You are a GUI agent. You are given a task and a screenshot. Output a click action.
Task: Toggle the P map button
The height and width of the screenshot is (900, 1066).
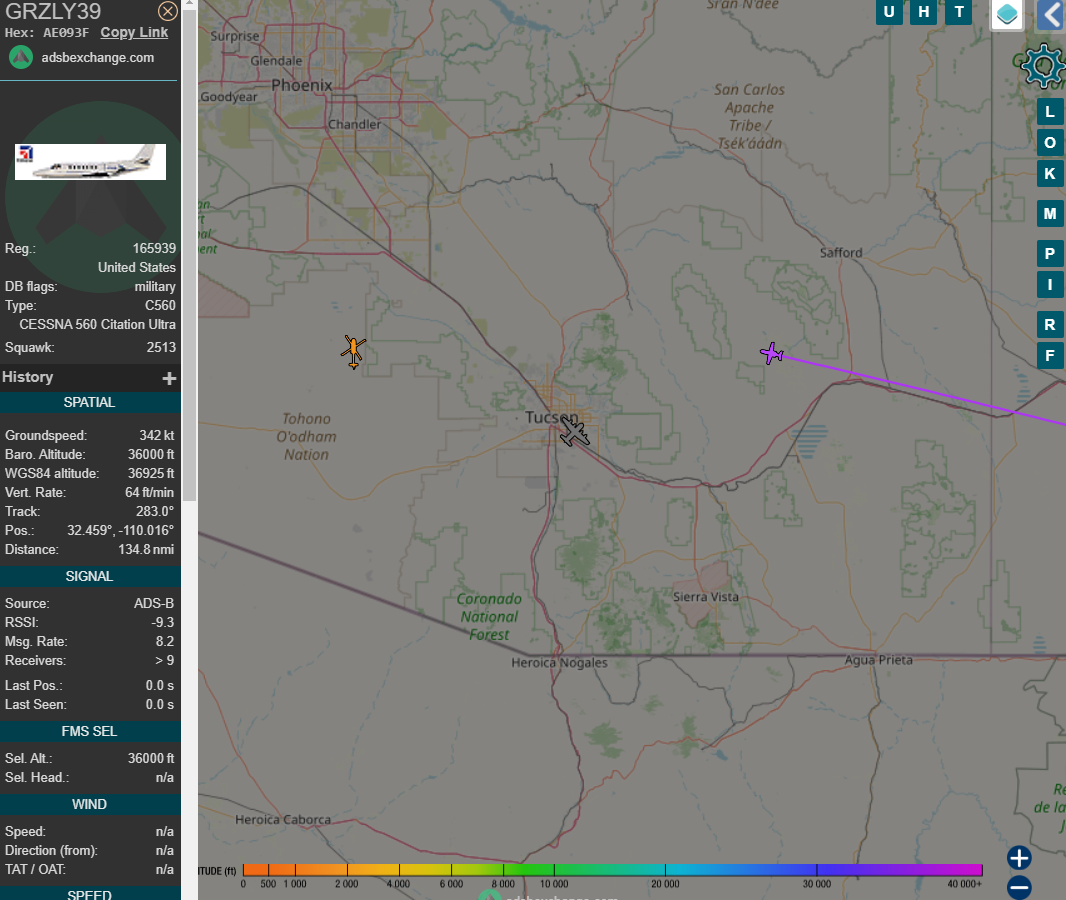[1050, 254]
